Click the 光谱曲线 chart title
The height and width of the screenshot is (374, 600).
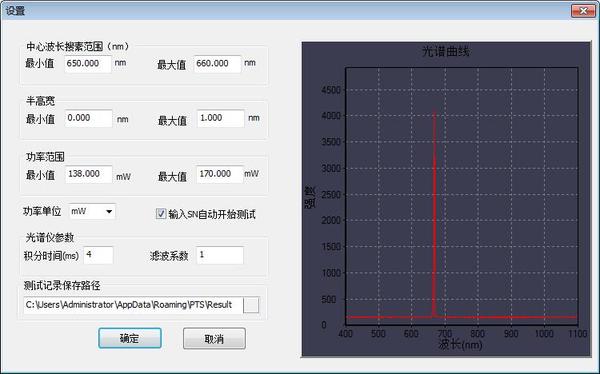(x=446, y=51)
